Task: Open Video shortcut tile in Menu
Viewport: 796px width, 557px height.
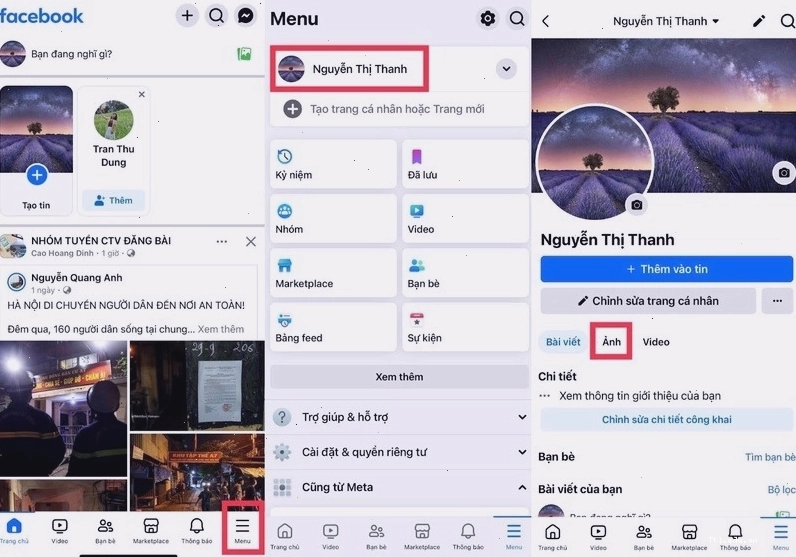Action: click(x=466, y=218)
